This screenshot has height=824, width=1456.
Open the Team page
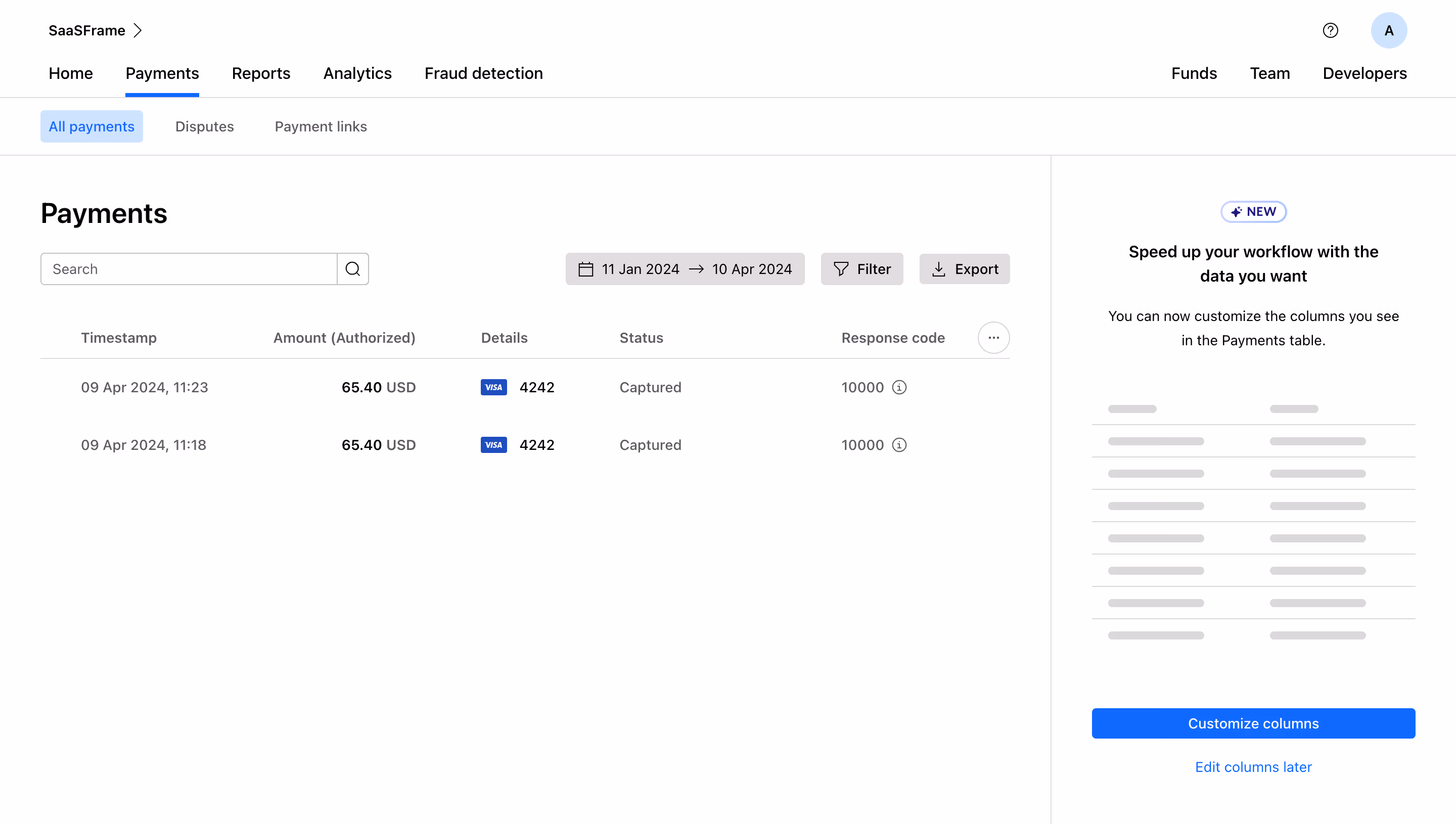click(1270, 74)
